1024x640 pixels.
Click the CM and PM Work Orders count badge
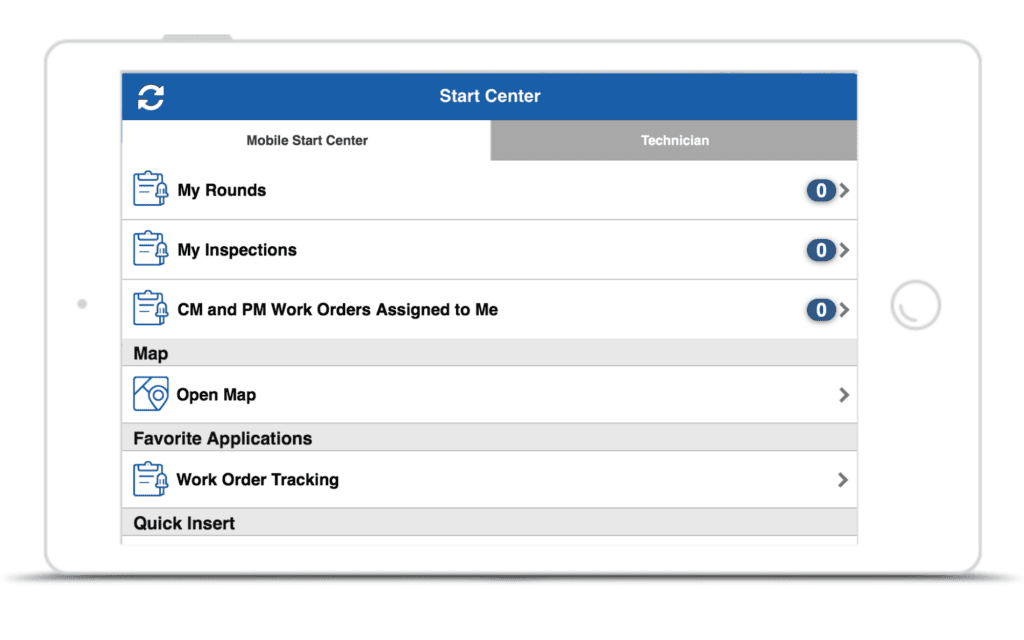pyautogui.click(x=821, y=310)
